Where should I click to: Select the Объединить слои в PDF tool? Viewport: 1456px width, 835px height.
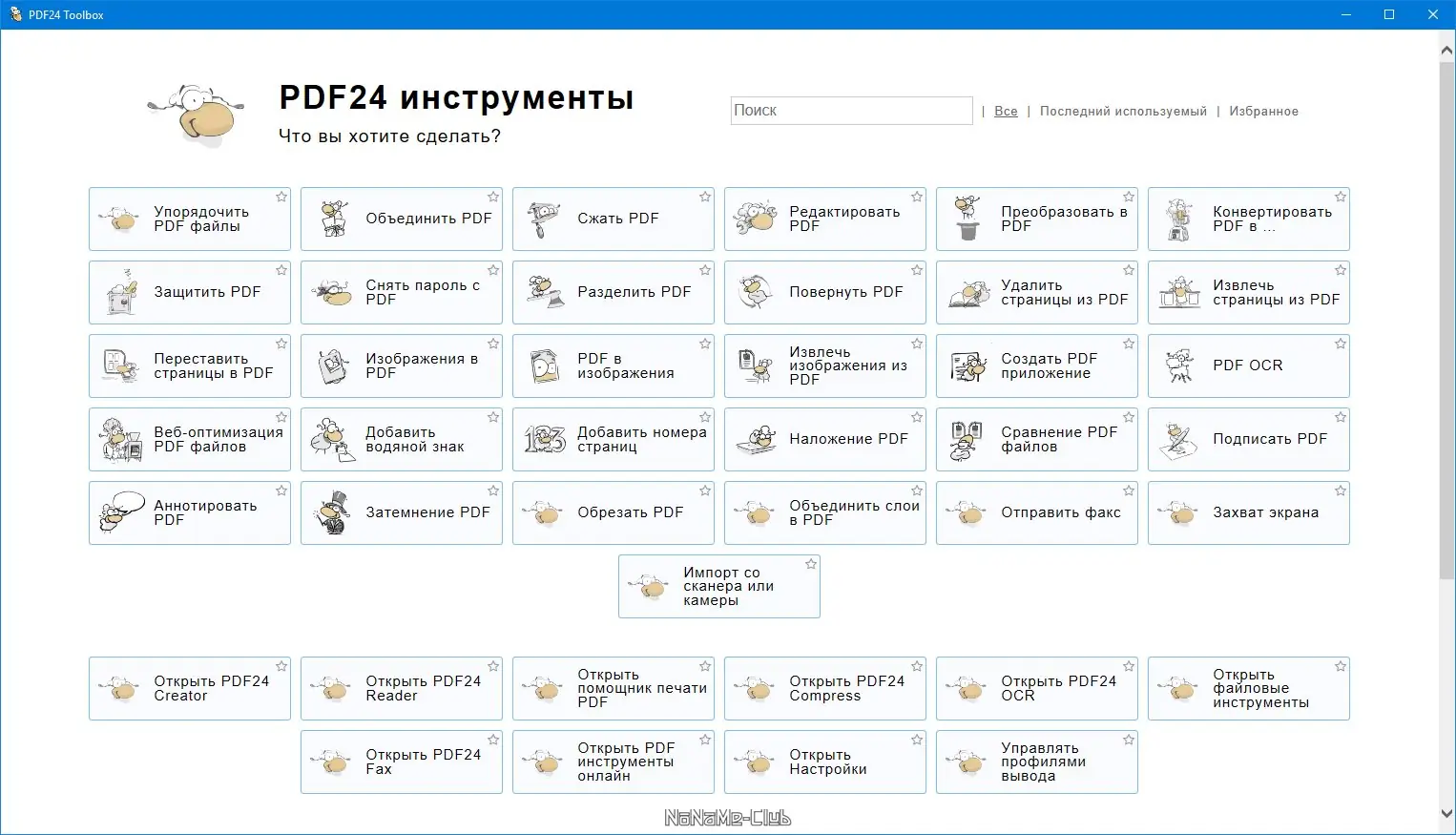825,513
